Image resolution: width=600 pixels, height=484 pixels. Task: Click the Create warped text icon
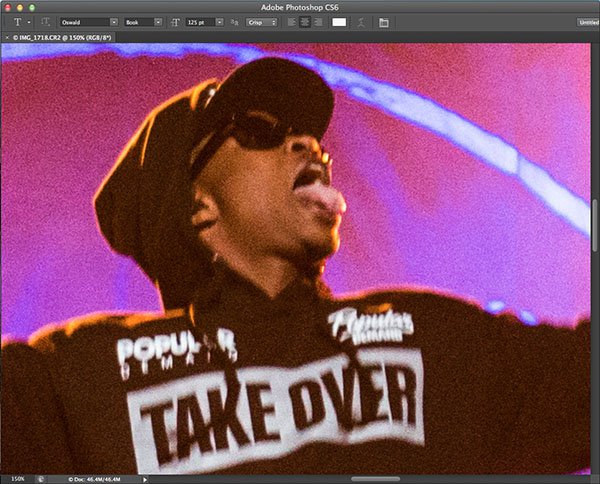click(x=361, y=21)
